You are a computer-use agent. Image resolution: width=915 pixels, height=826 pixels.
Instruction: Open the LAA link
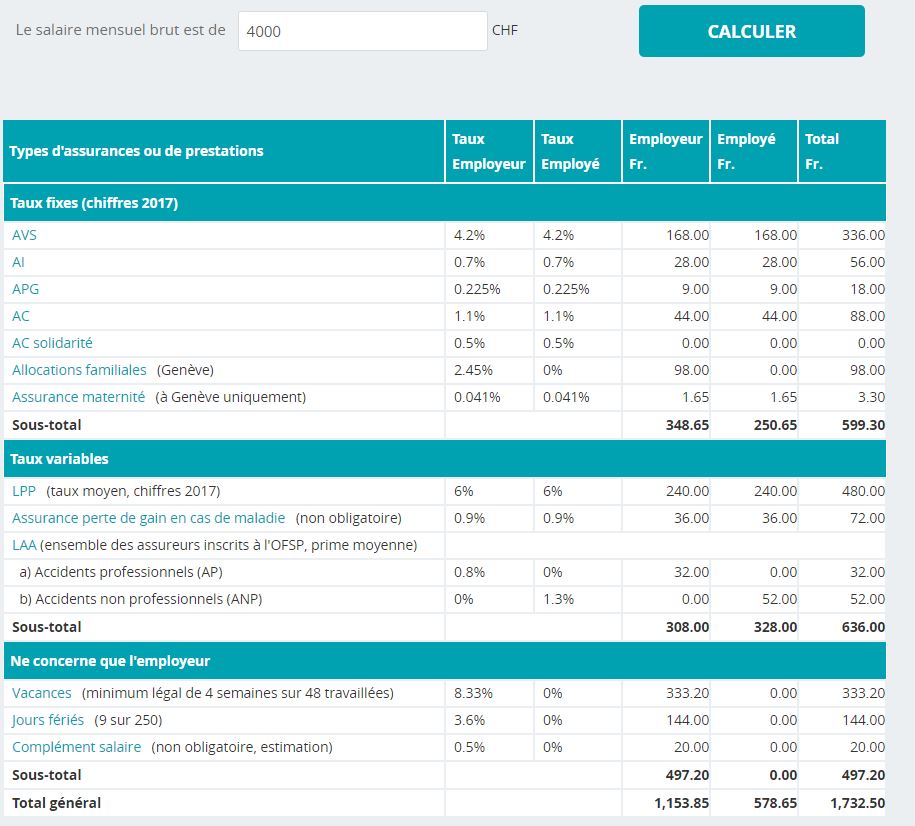(x=25, y=545)
